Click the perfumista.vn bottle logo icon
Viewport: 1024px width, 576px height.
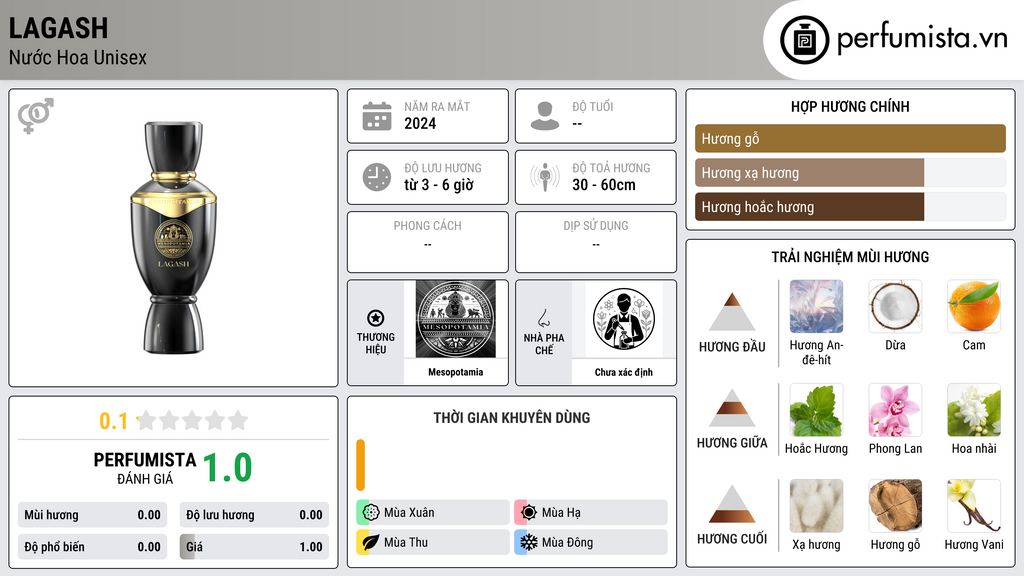pos(805,40)
